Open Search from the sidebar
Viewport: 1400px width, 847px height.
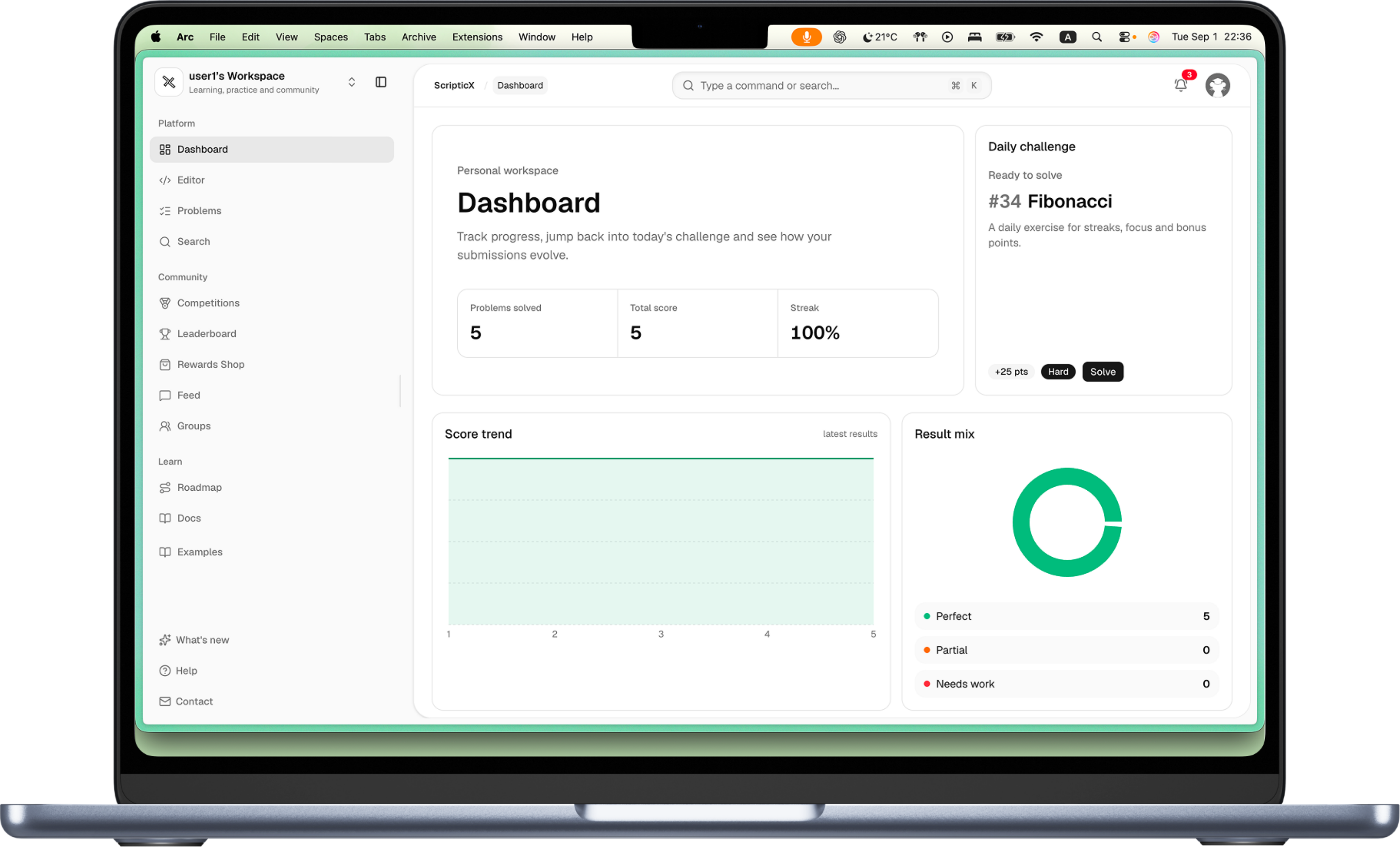[272, 242]
